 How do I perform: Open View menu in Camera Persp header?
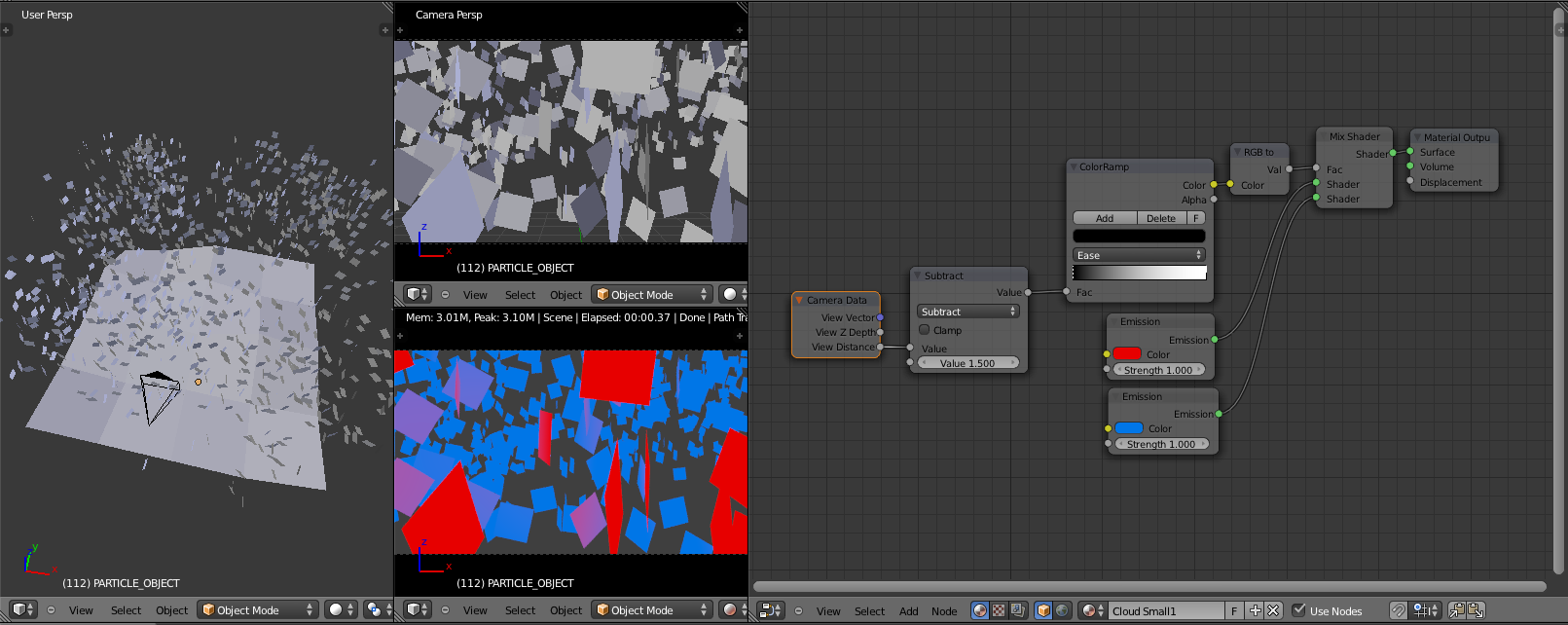coord(475,295)
